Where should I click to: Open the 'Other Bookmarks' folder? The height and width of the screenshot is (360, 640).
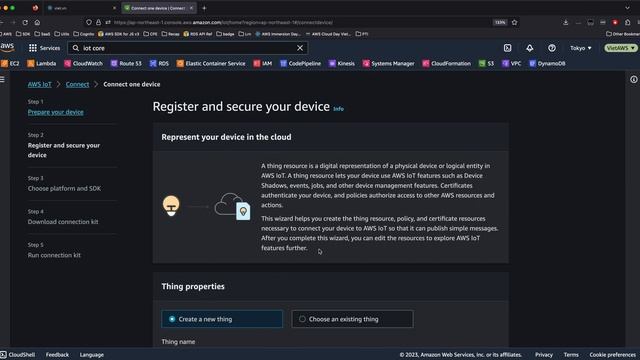coord(623,34)
